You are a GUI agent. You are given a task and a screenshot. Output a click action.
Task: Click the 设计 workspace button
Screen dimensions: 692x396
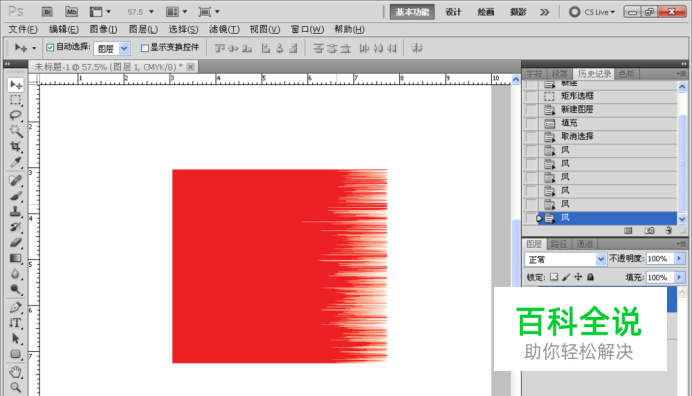click(453, 12)
